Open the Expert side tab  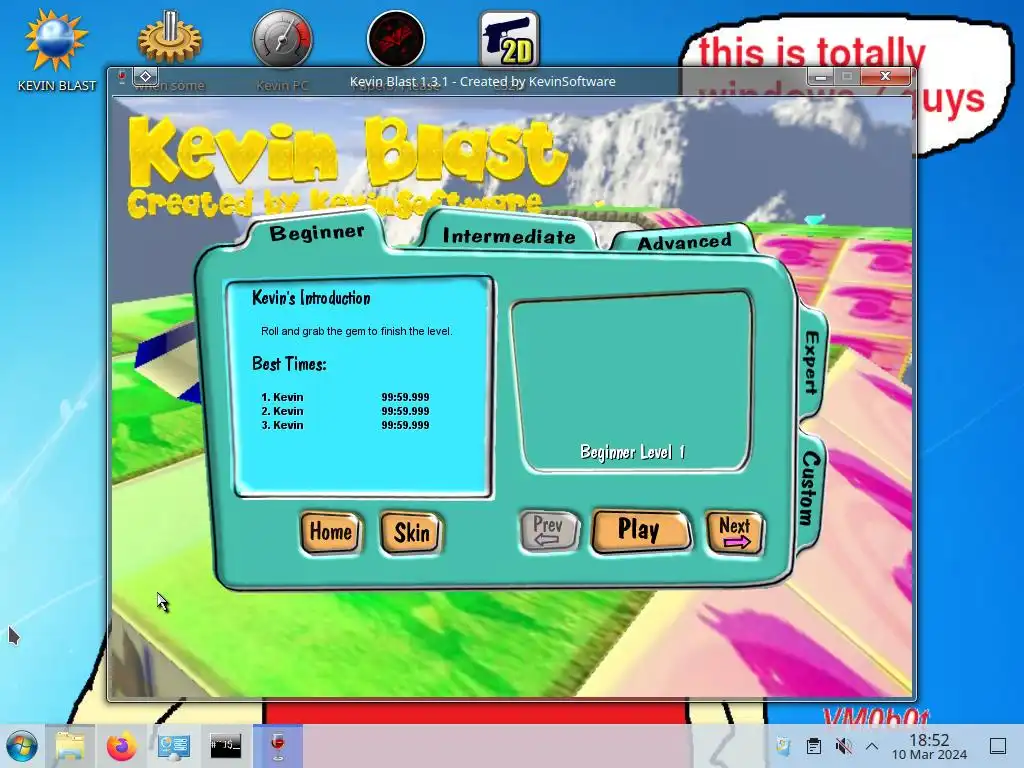click(x=811, y=363)
